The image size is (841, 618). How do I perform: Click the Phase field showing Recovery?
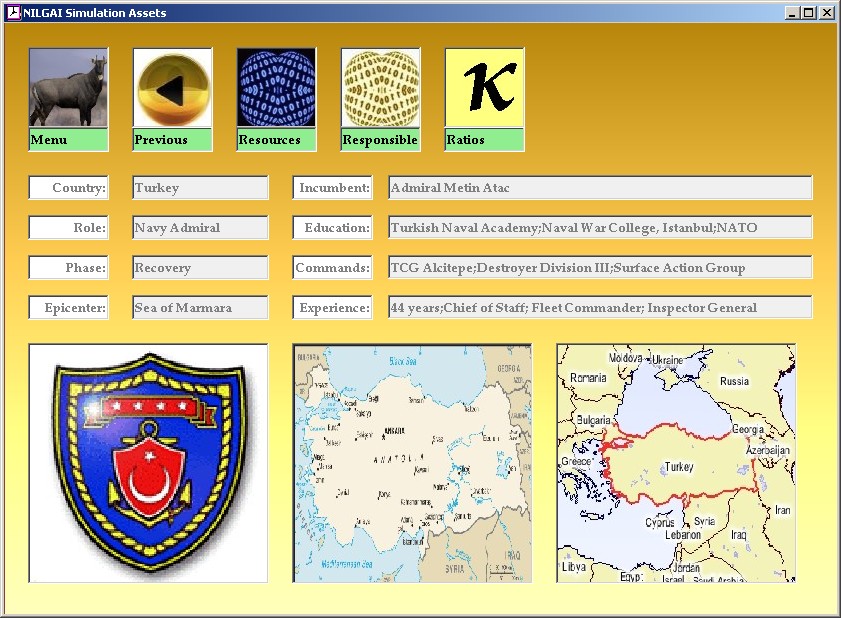tap(200, 268)
